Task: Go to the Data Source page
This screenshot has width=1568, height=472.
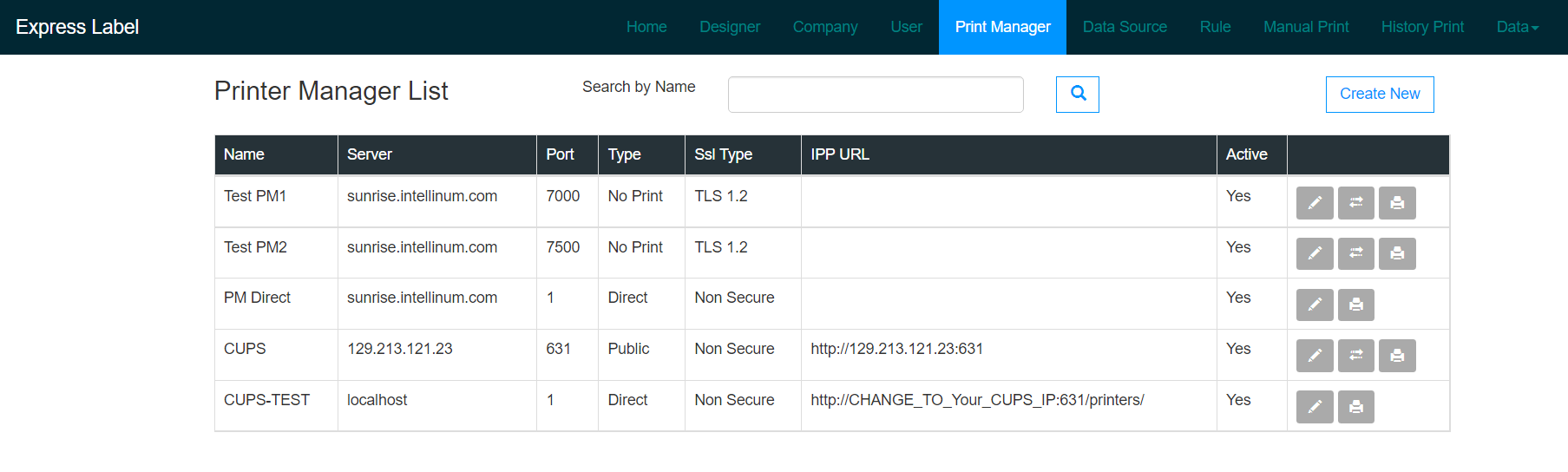Action: [1125, 27]
